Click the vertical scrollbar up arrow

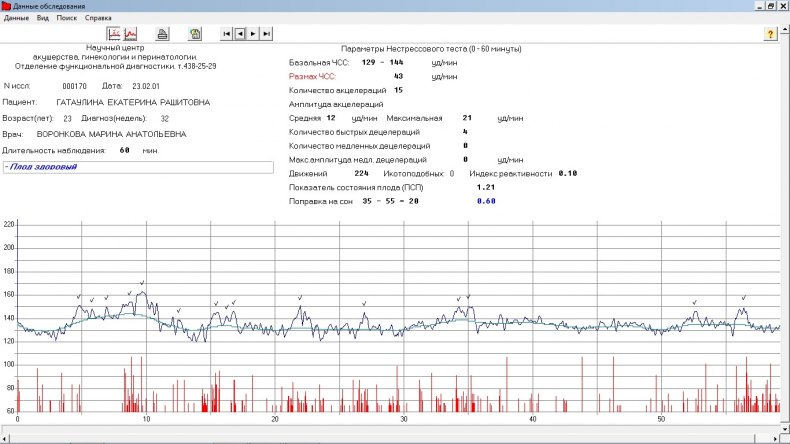coord(785,29)
